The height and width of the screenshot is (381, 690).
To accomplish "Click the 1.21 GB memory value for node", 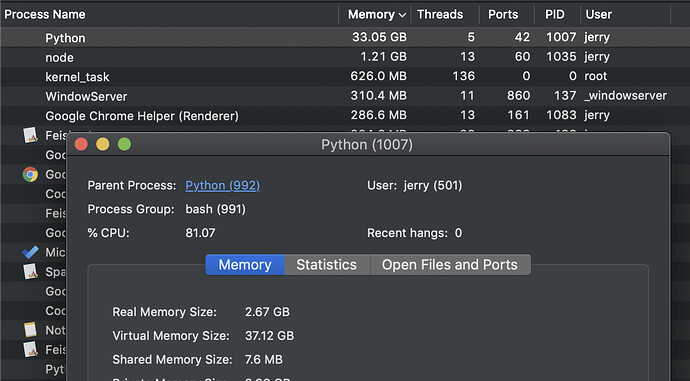I will click(x=384, y=56).
